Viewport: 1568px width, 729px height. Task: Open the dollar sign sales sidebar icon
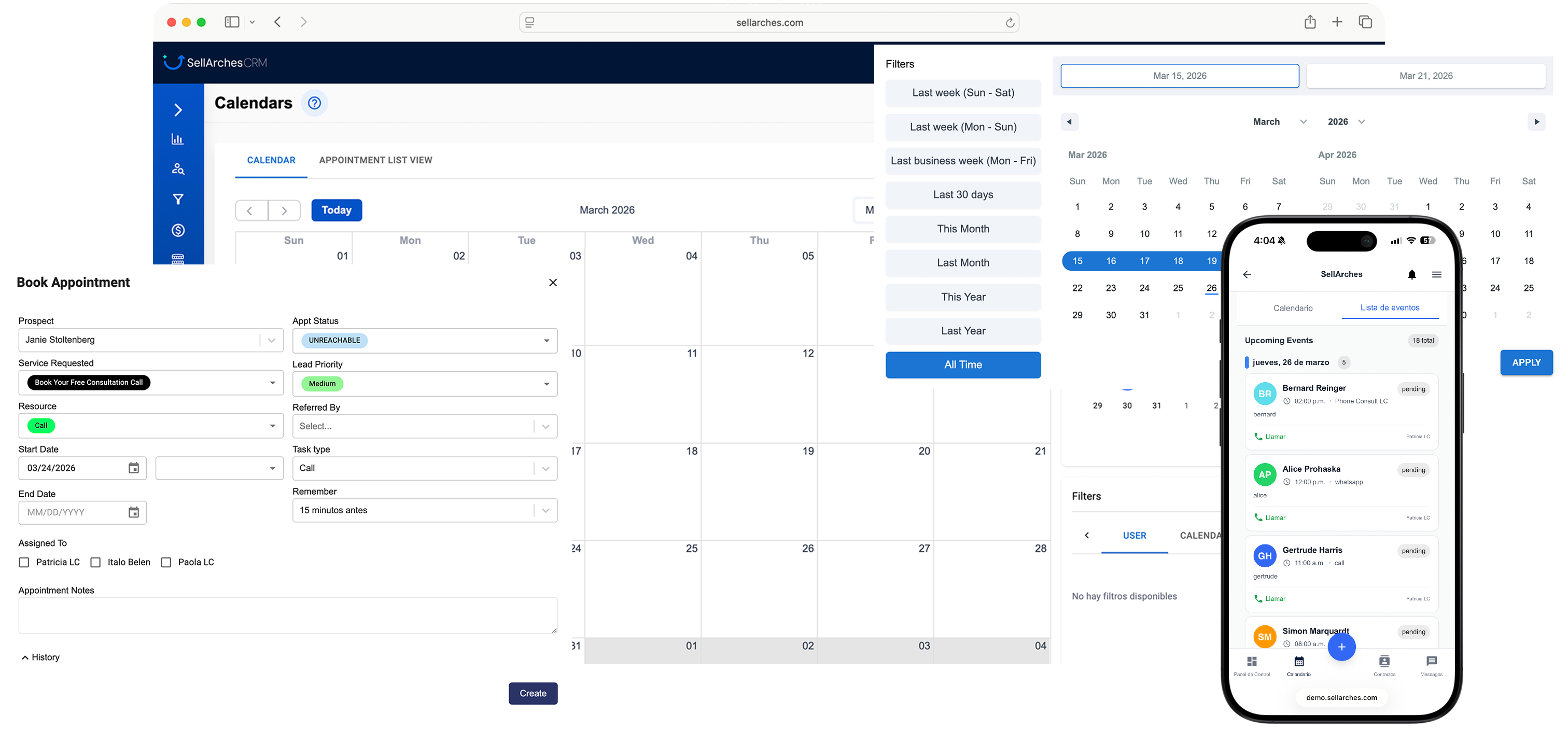click(x=178, y=230)
